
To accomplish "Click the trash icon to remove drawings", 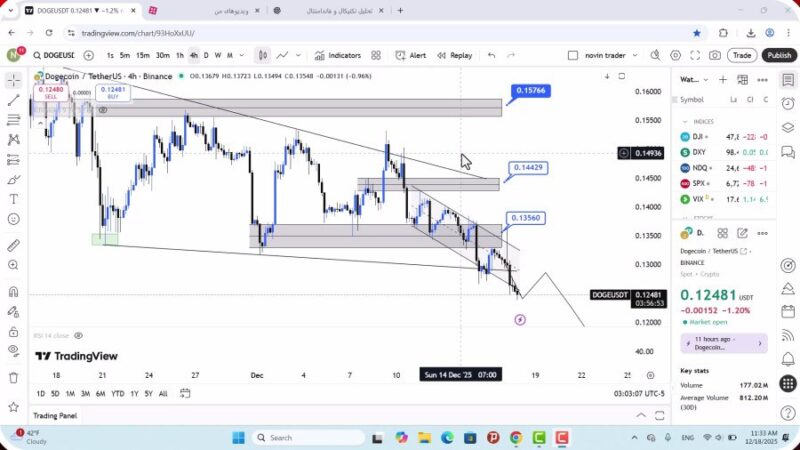I will (14, 377).
